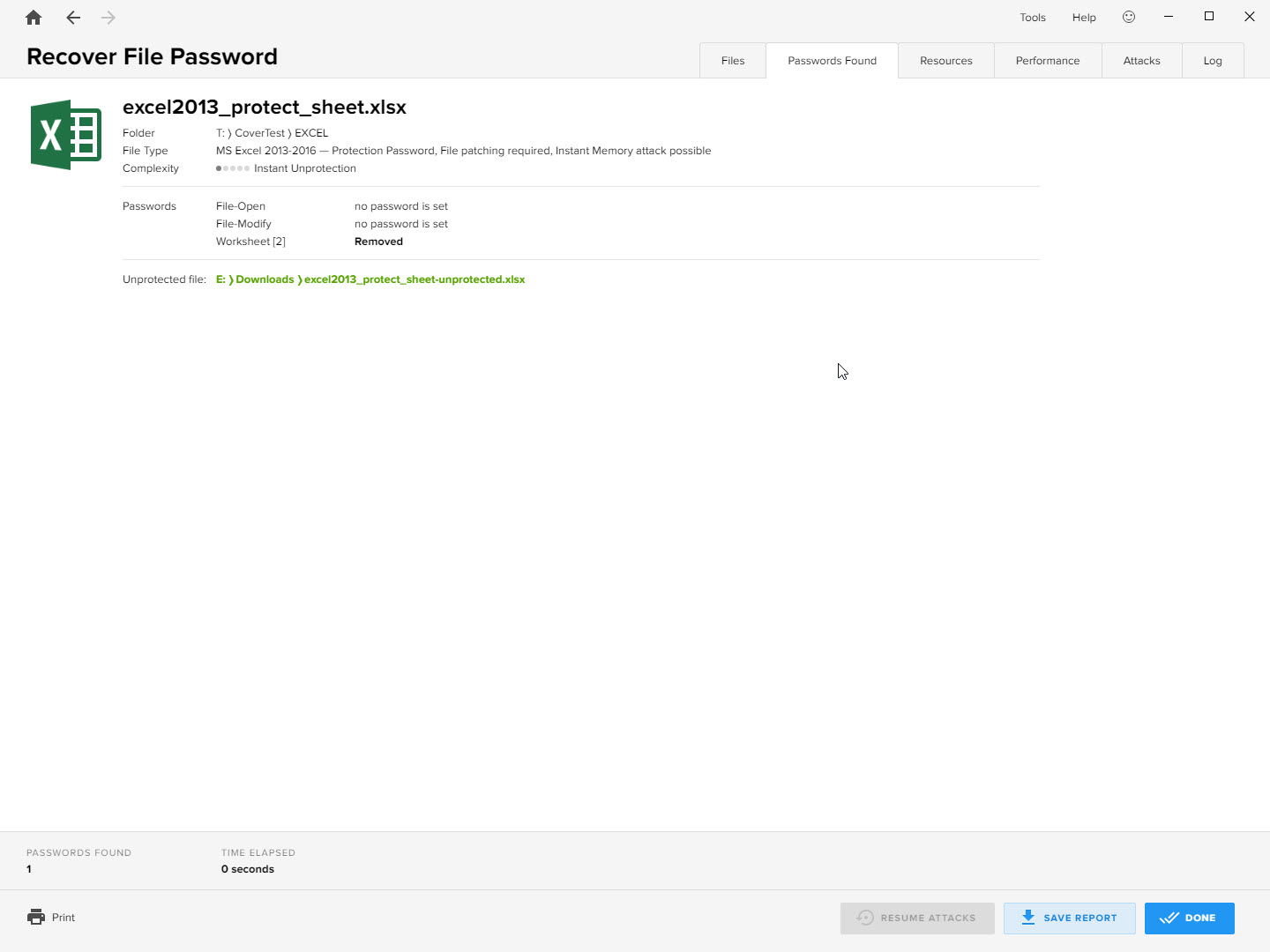Open the Log tab

click(x=1213, y=60)
